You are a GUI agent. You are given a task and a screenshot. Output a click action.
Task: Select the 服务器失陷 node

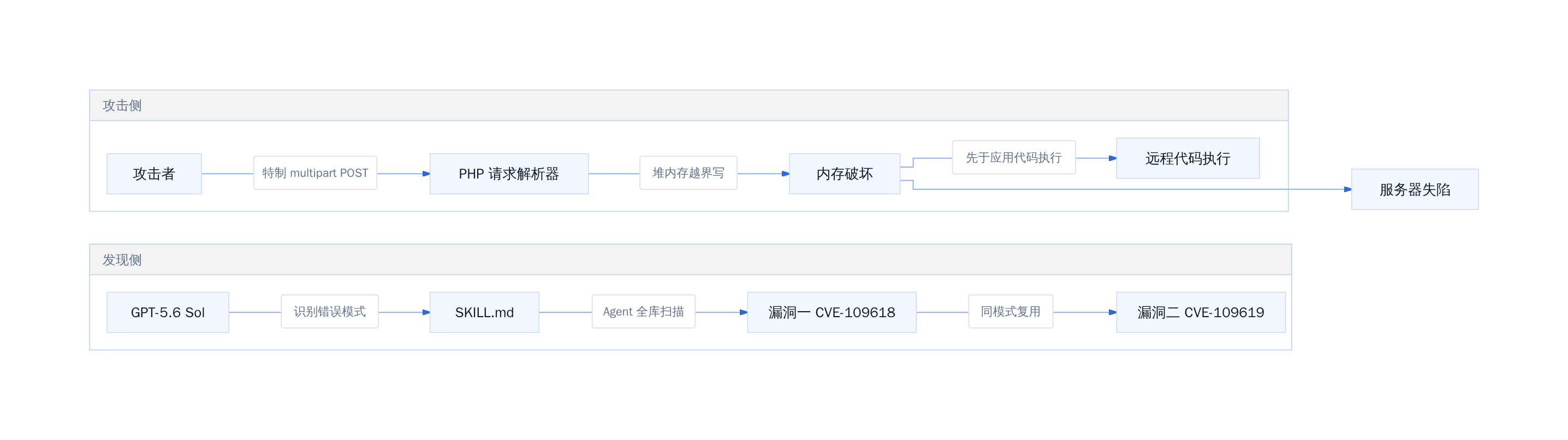coord(1415,189)
